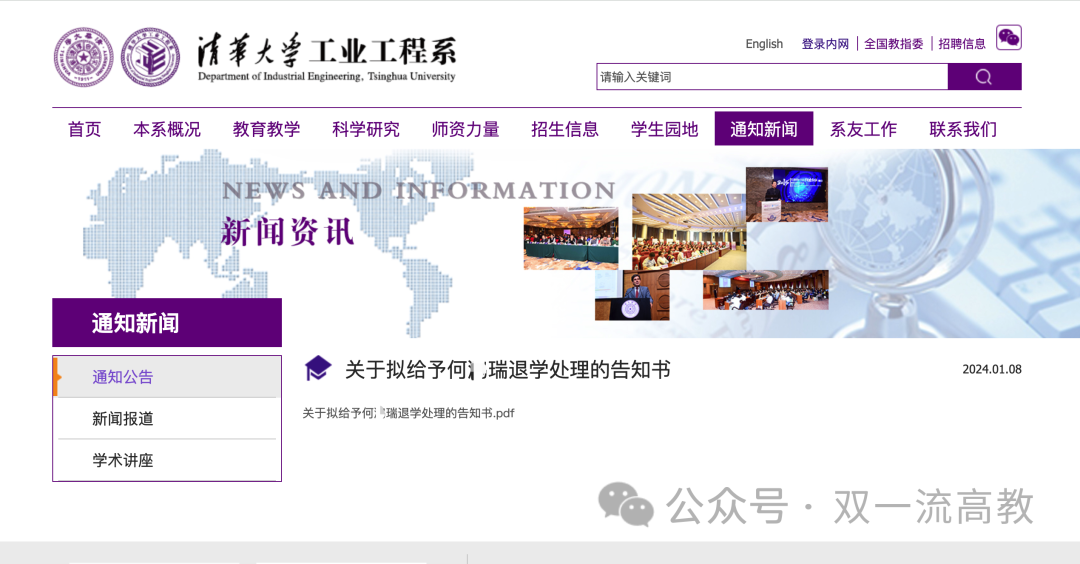The image size is (1080, 564).
Task: Switch language via the English link
Action: (764, 44)
